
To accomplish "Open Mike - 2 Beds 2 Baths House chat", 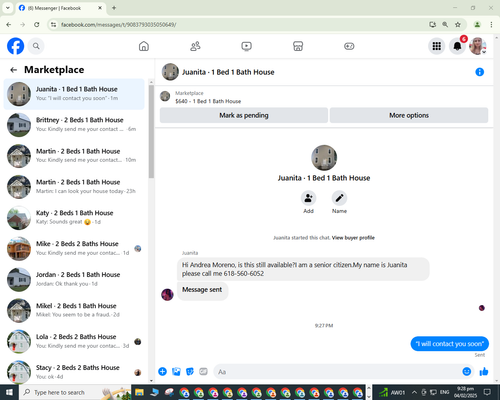I will 74,248.
